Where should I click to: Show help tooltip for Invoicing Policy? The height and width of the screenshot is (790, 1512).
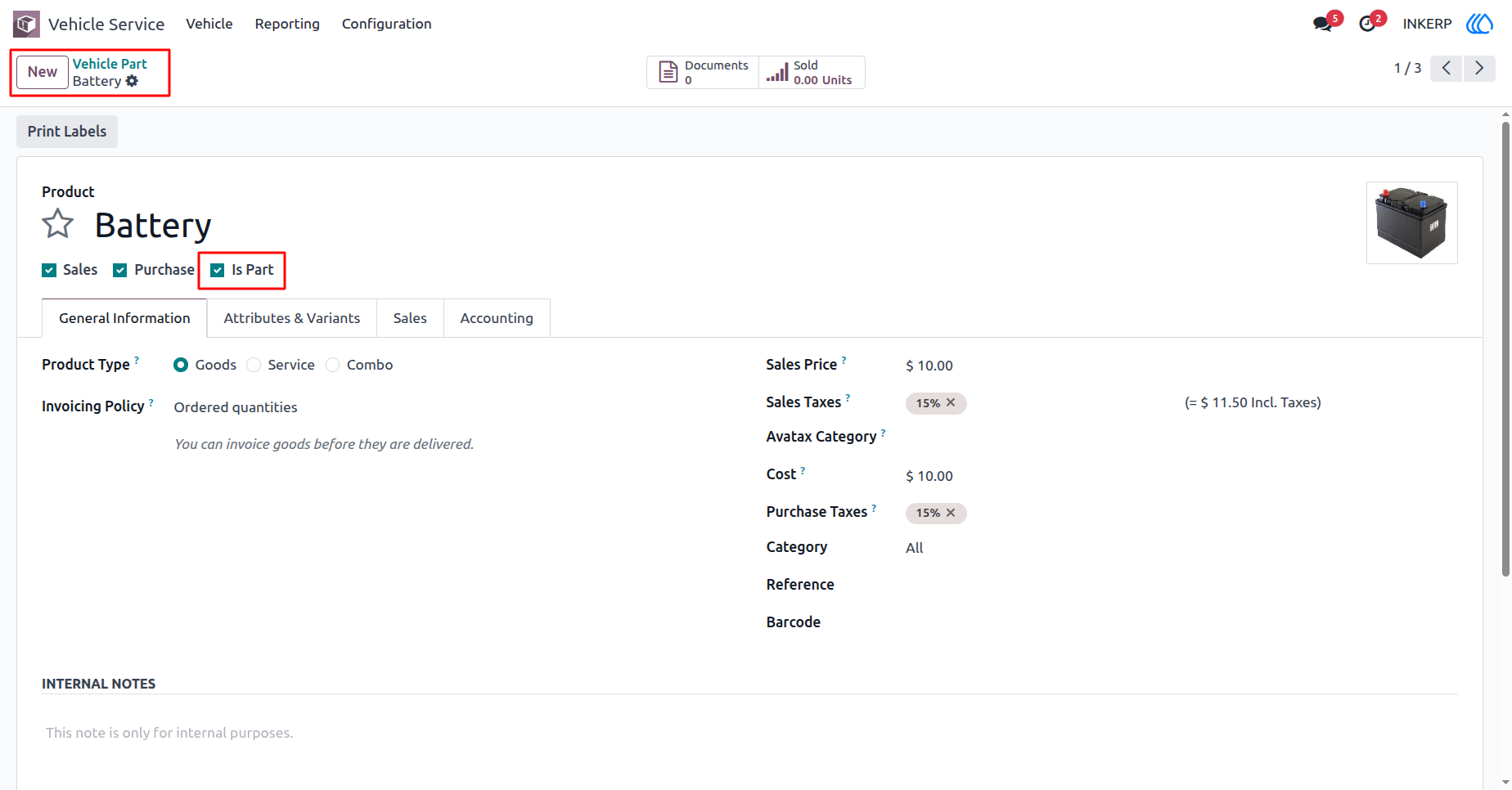(x=151, y=402)
